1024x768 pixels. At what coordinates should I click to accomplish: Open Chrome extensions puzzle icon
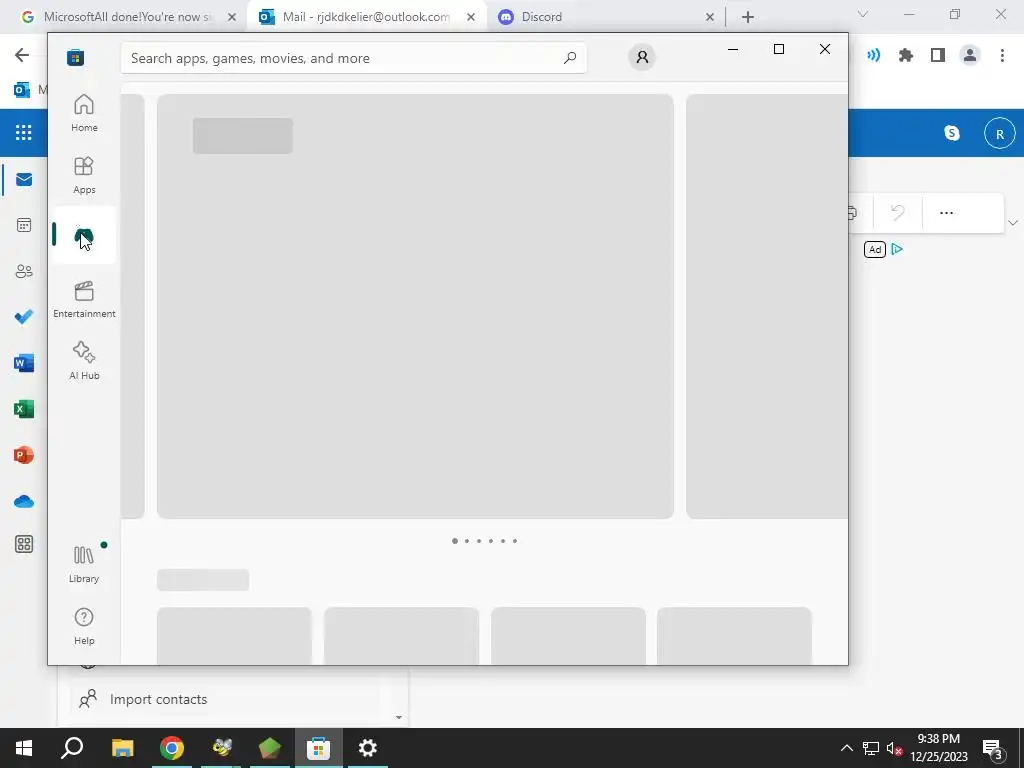906,56
